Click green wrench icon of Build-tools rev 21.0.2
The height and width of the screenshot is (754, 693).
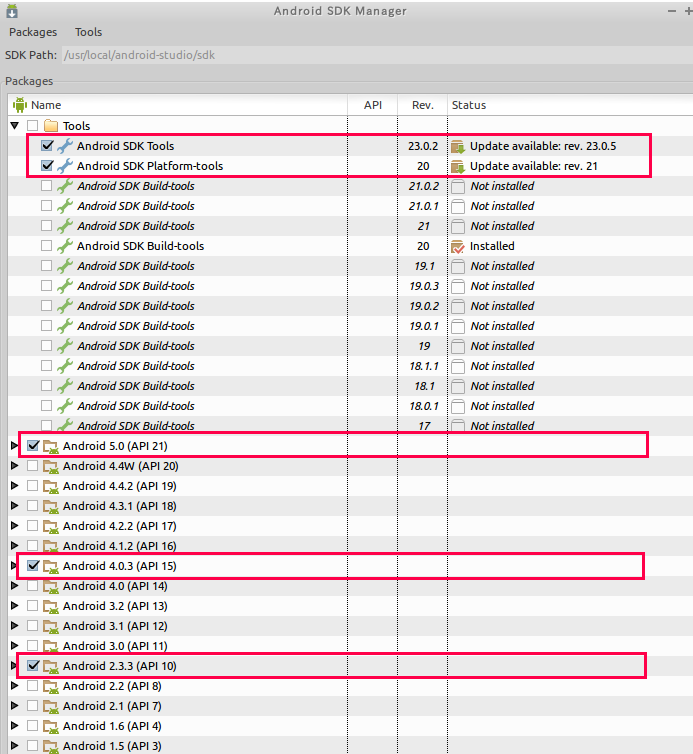click(x=65, y=186)
